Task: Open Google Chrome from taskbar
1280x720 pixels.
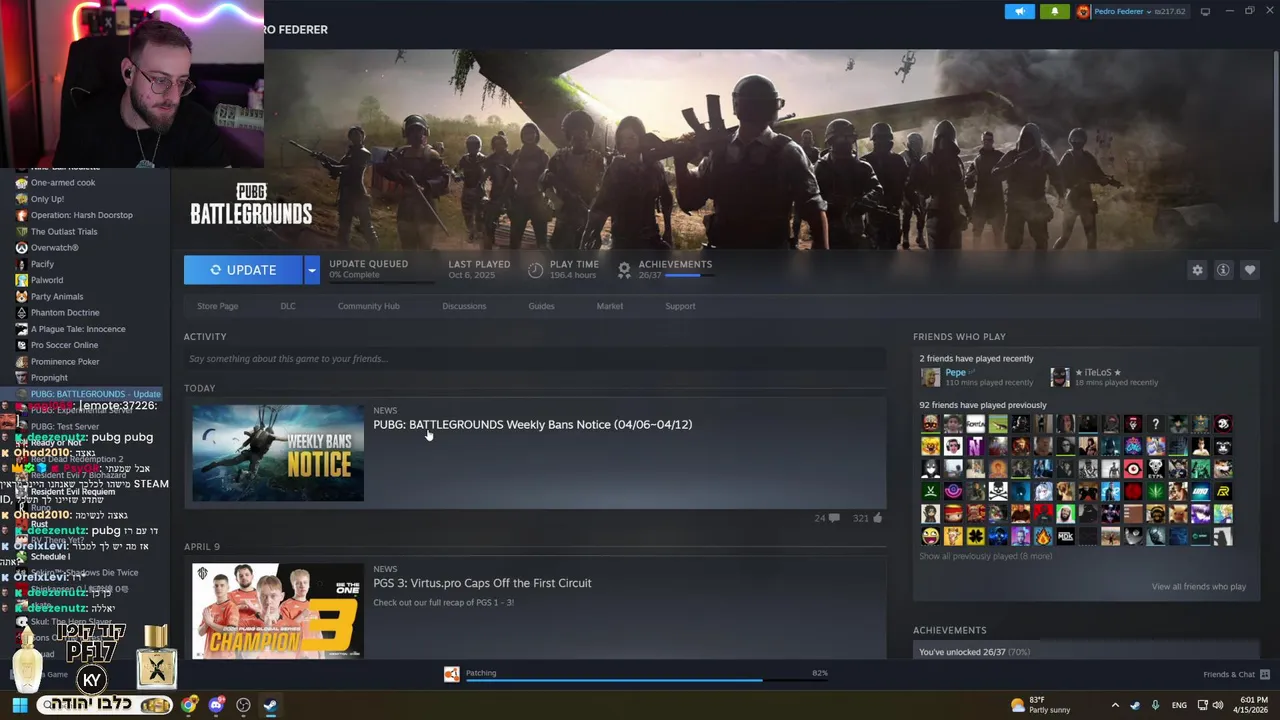Action: [x=189, y=705]
